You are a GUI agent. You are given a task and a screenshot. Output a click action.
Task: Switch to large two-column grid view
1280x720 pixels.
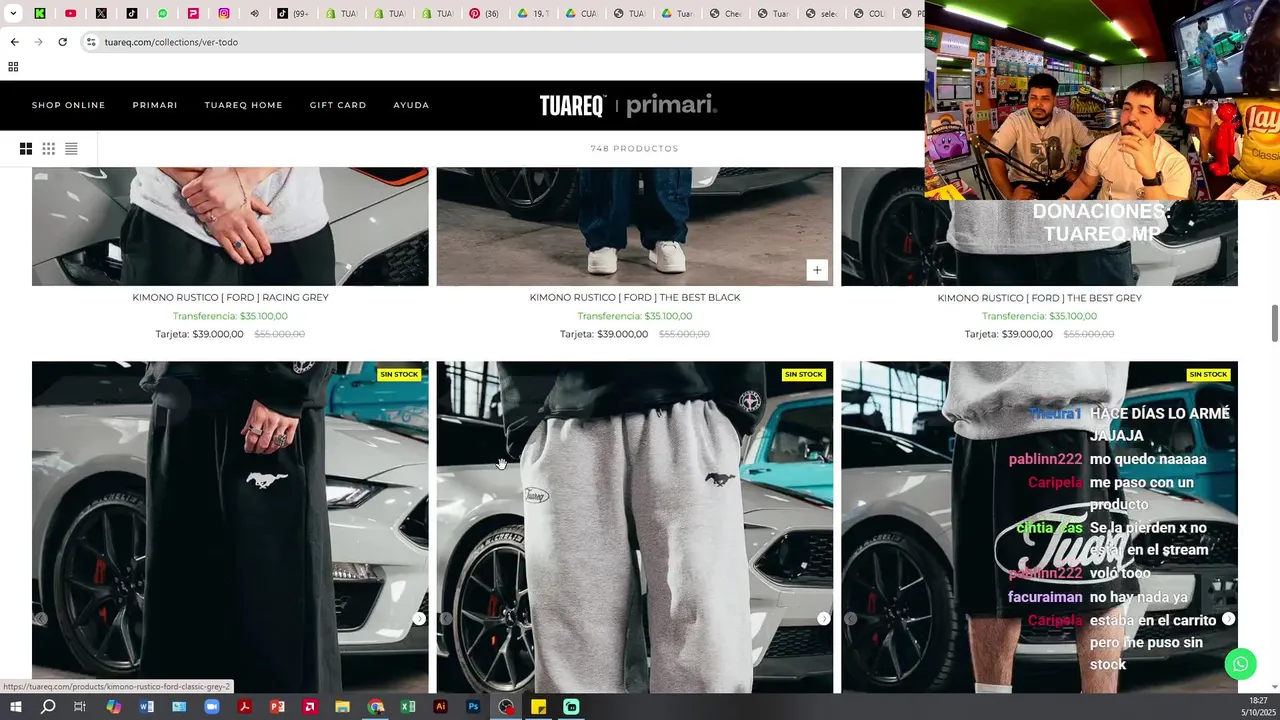click(26, 149)
